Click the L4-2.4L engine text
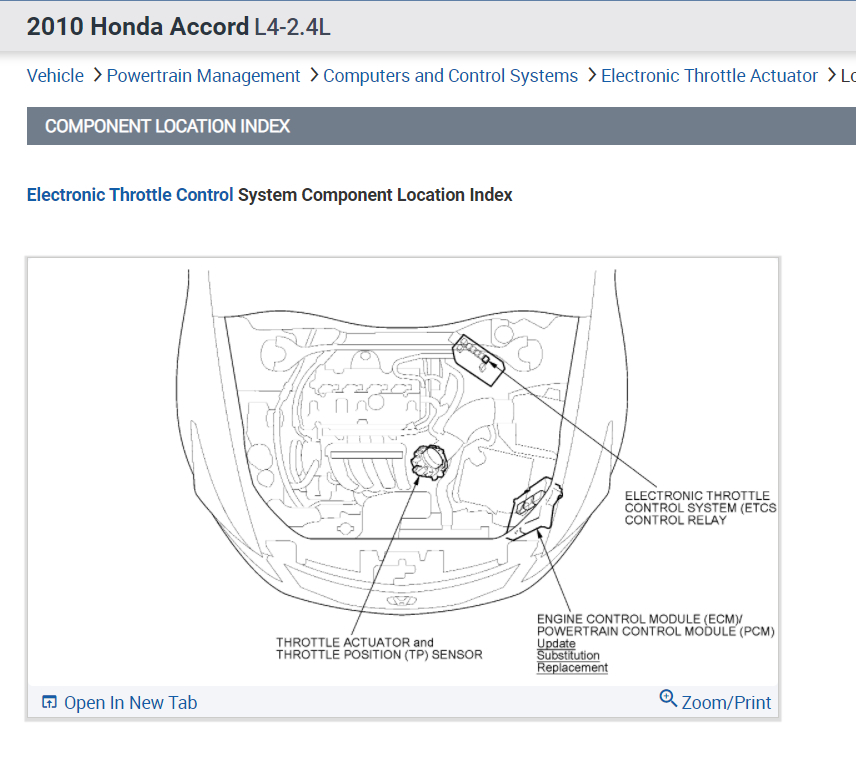 [x=292, y=27]
